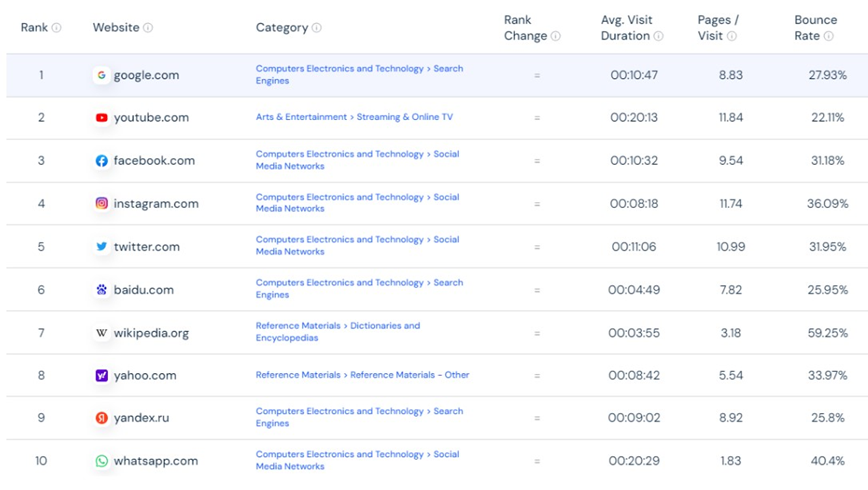Click the Avg. Visit Duration column header
This screenshot has width=868, height=490.
click(x=626, y=28)
